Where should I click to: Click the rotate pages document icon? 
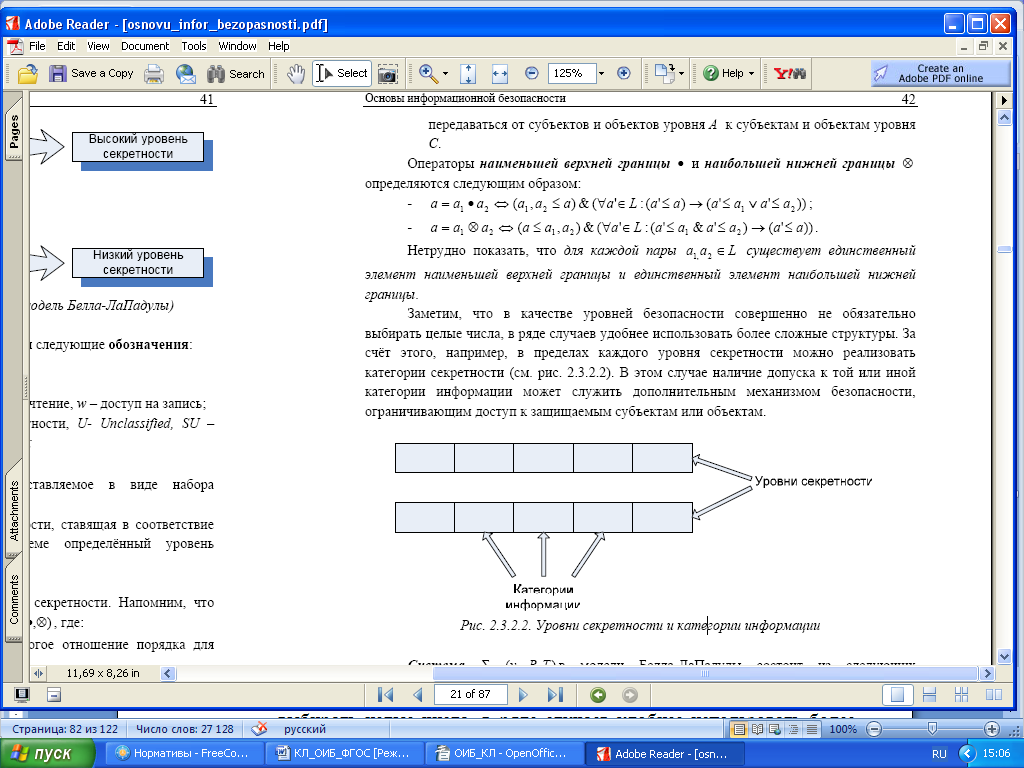point(664,73)
